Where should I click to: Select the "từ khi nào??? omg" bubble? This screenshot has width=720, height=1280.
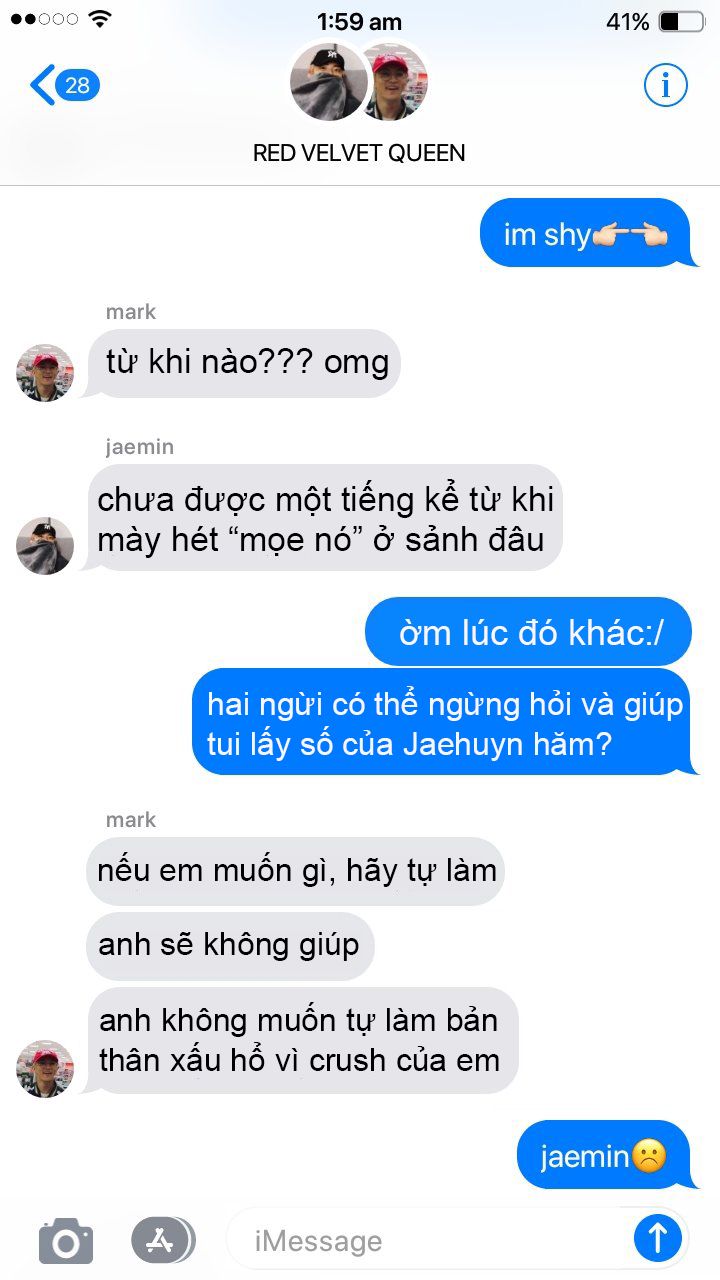pos(243,363)
